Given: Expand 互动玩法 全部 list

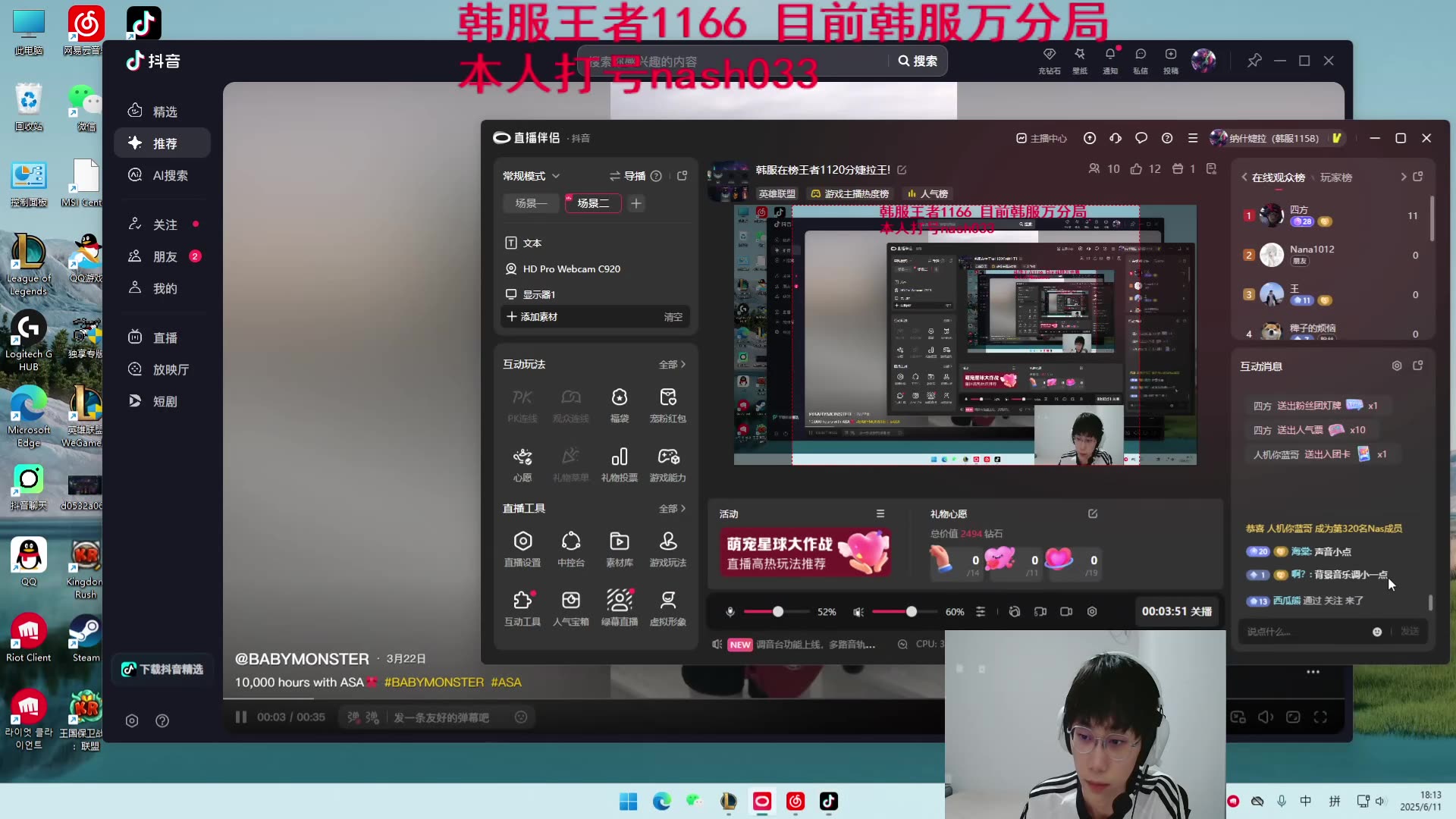Looking at the screenshot, I should [672, 364].
